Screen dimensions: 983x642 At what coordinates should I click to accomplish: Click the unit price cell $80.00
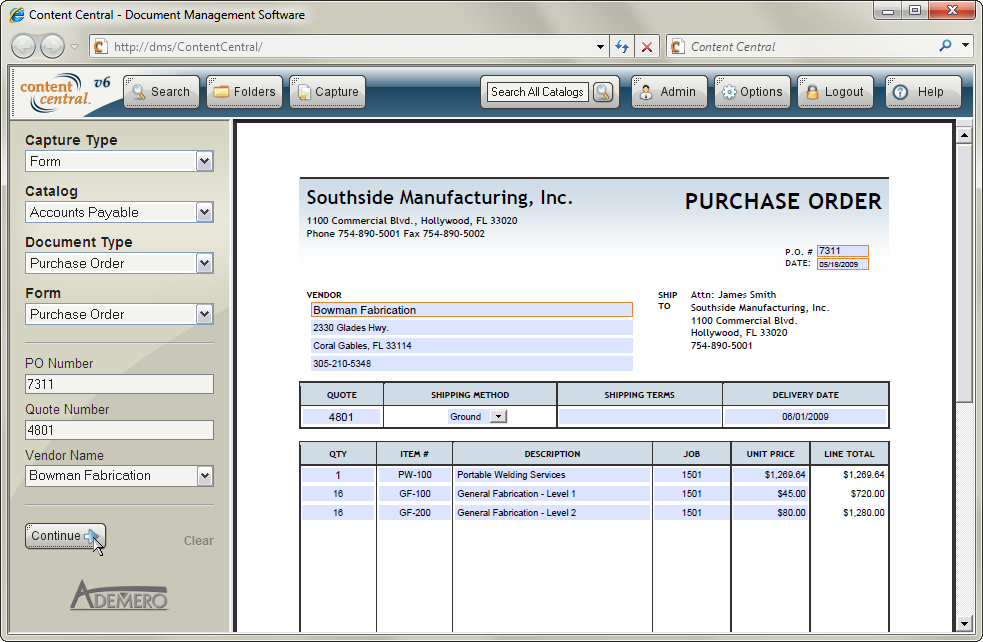[770, 512]
